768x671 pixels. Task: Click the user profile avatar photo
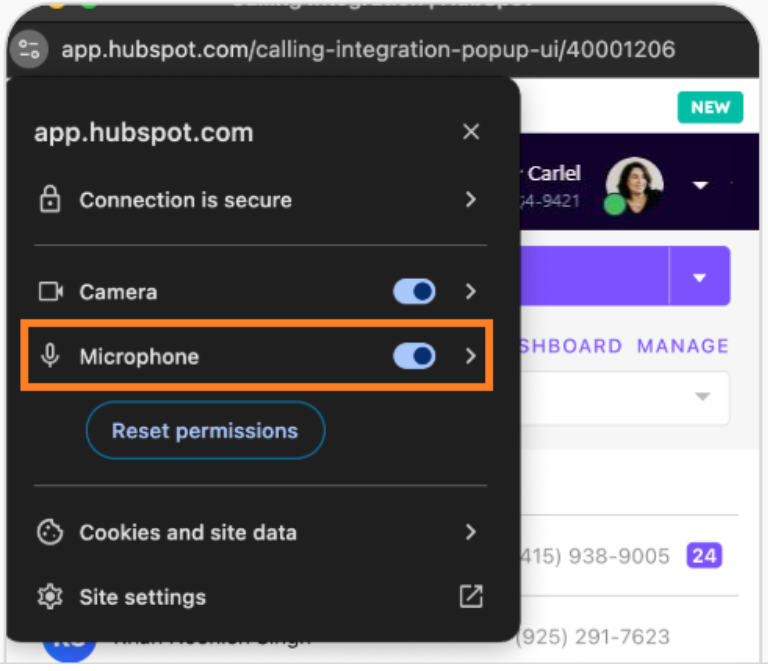pyautogui.click(x=635, y=185)
